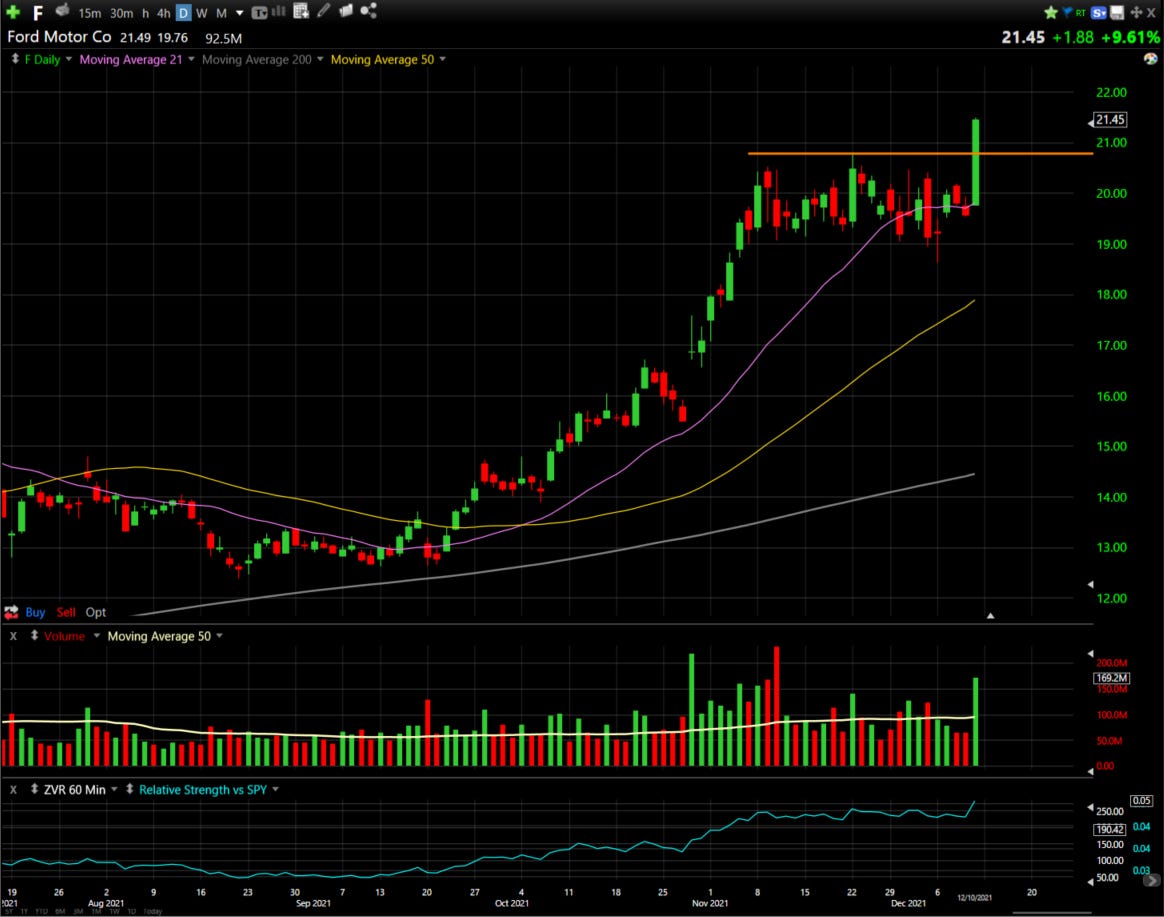Image resolution: width=1164 pixels, height=917 pixels.
Task: Click the F Daily plot label
Action: pos(42,59)
